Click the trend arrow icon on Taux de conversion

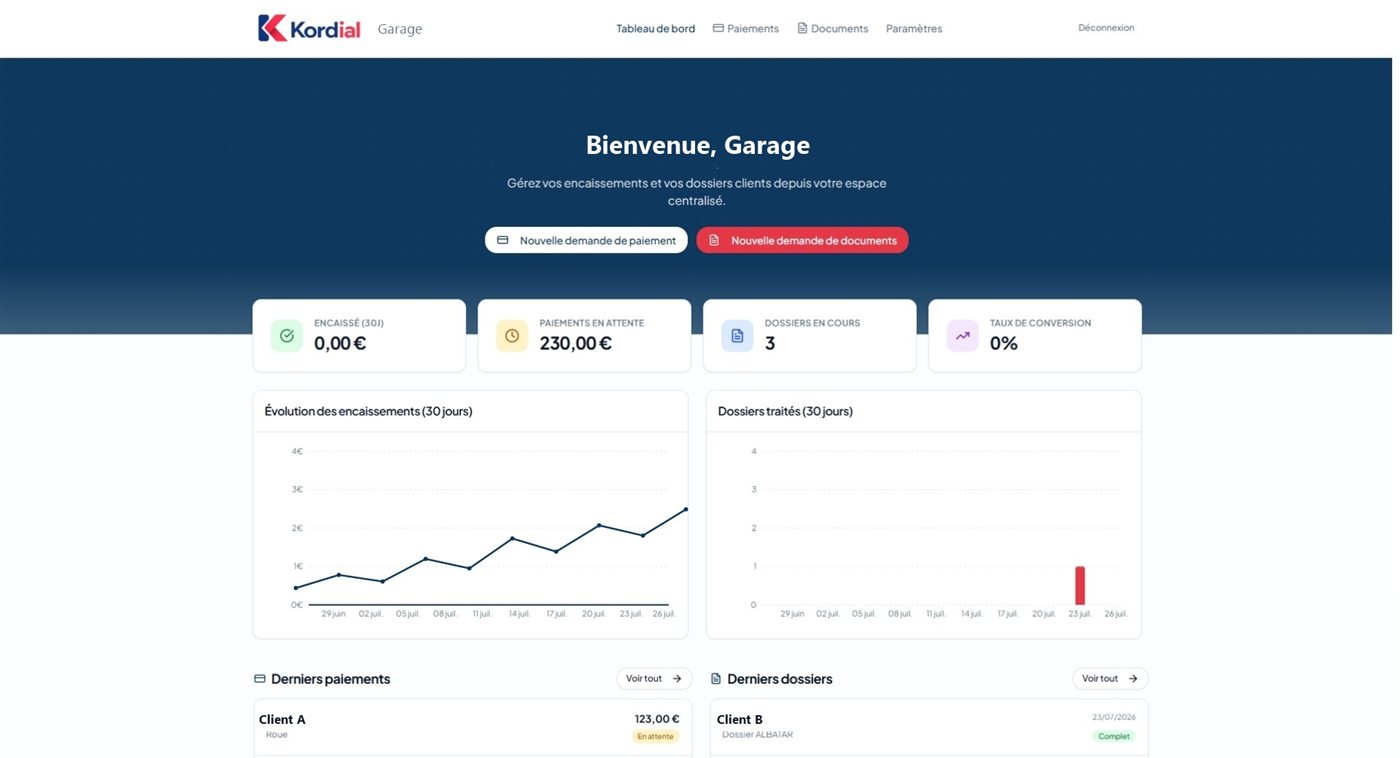point(962,336)
